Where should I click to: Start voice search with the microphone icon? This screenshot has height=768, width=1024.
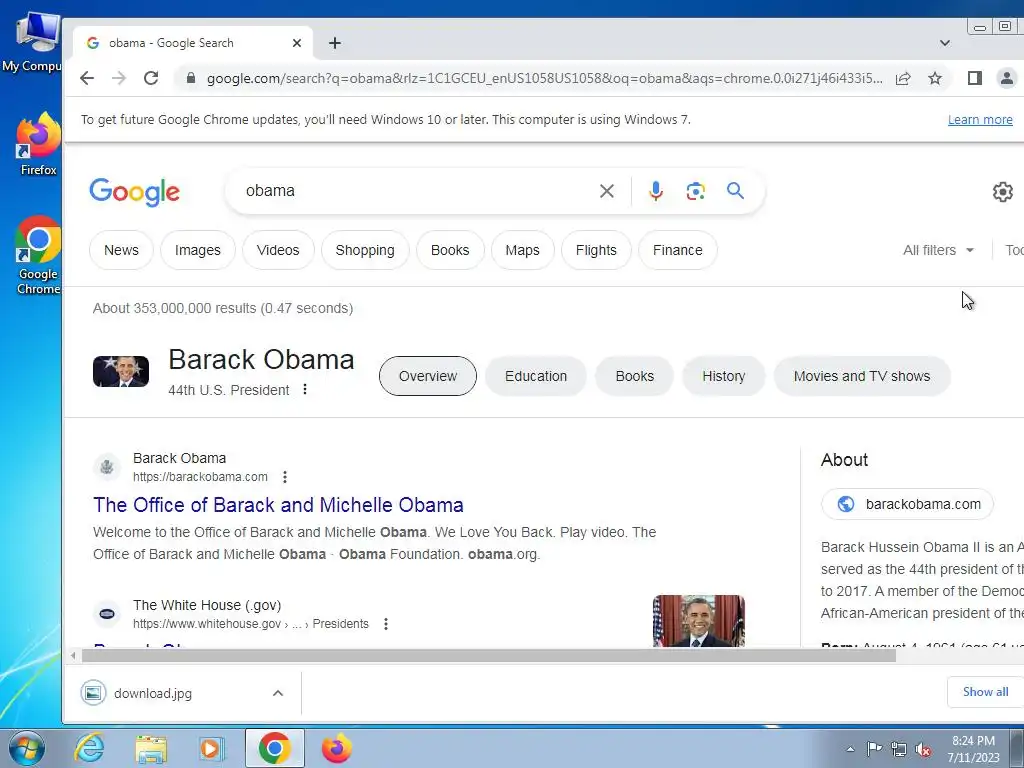pos(656,191)
